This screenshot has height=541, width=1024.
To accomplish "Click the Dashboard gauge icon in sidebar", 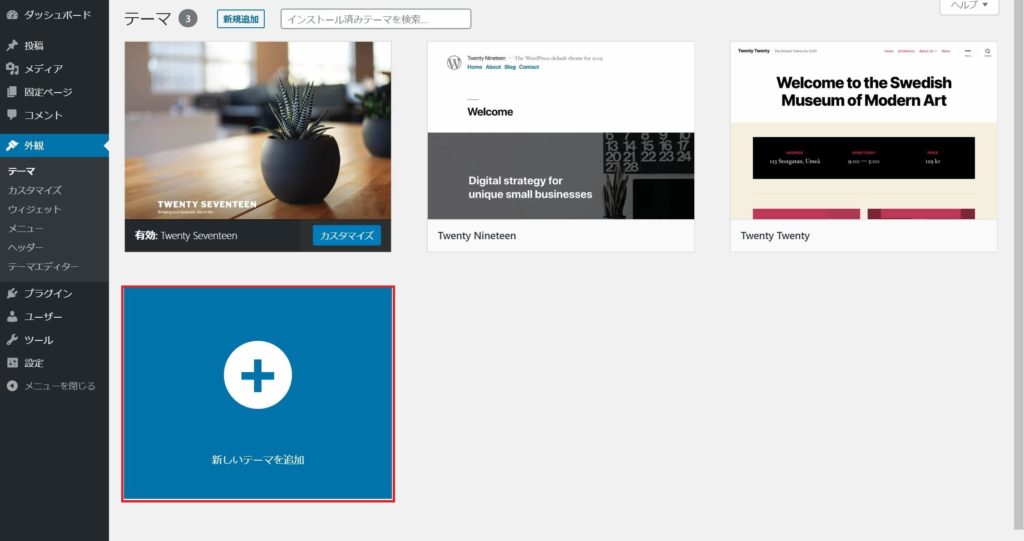I will coord(12,14).
